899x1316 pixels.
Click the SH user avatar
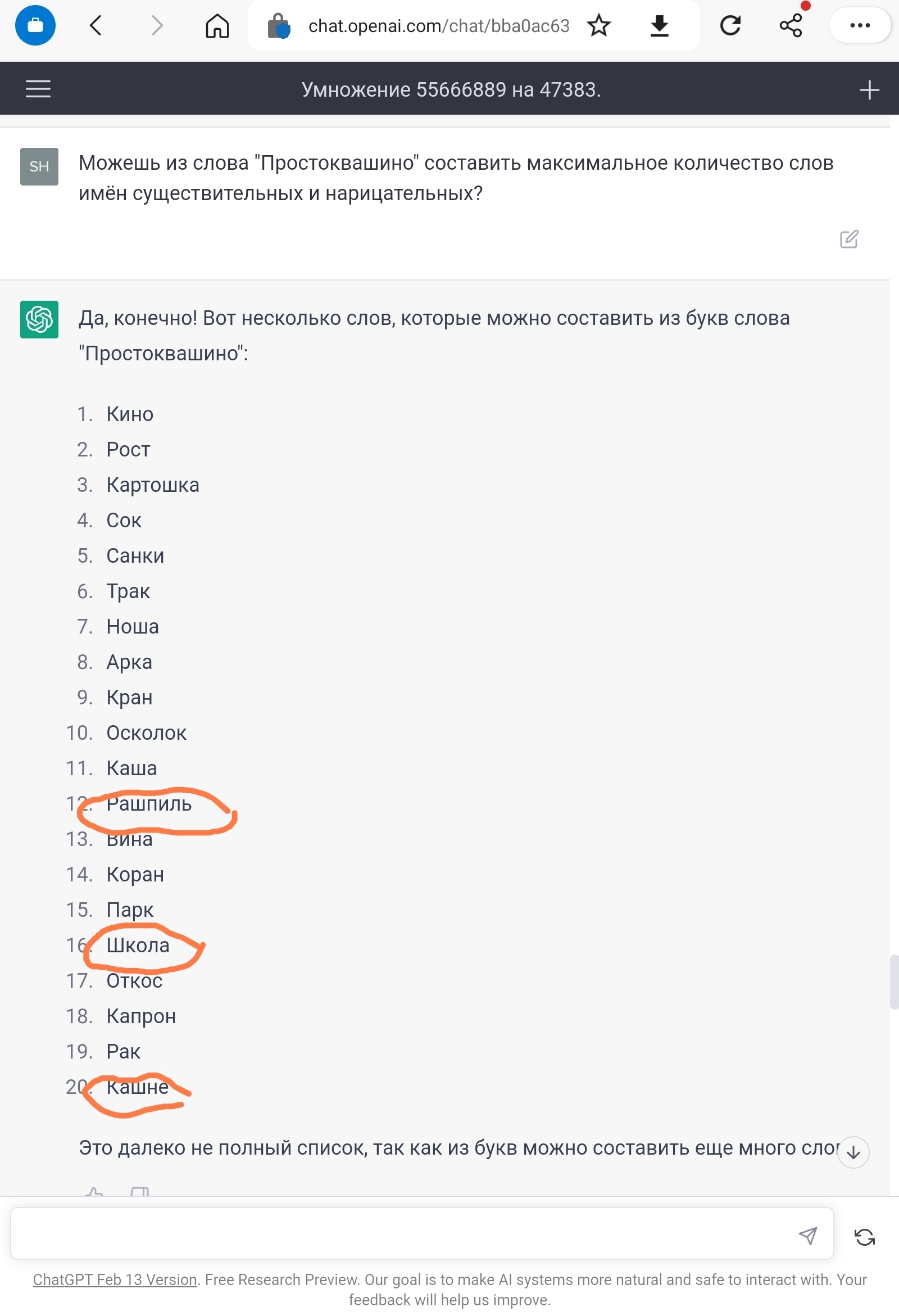point(39,166)
